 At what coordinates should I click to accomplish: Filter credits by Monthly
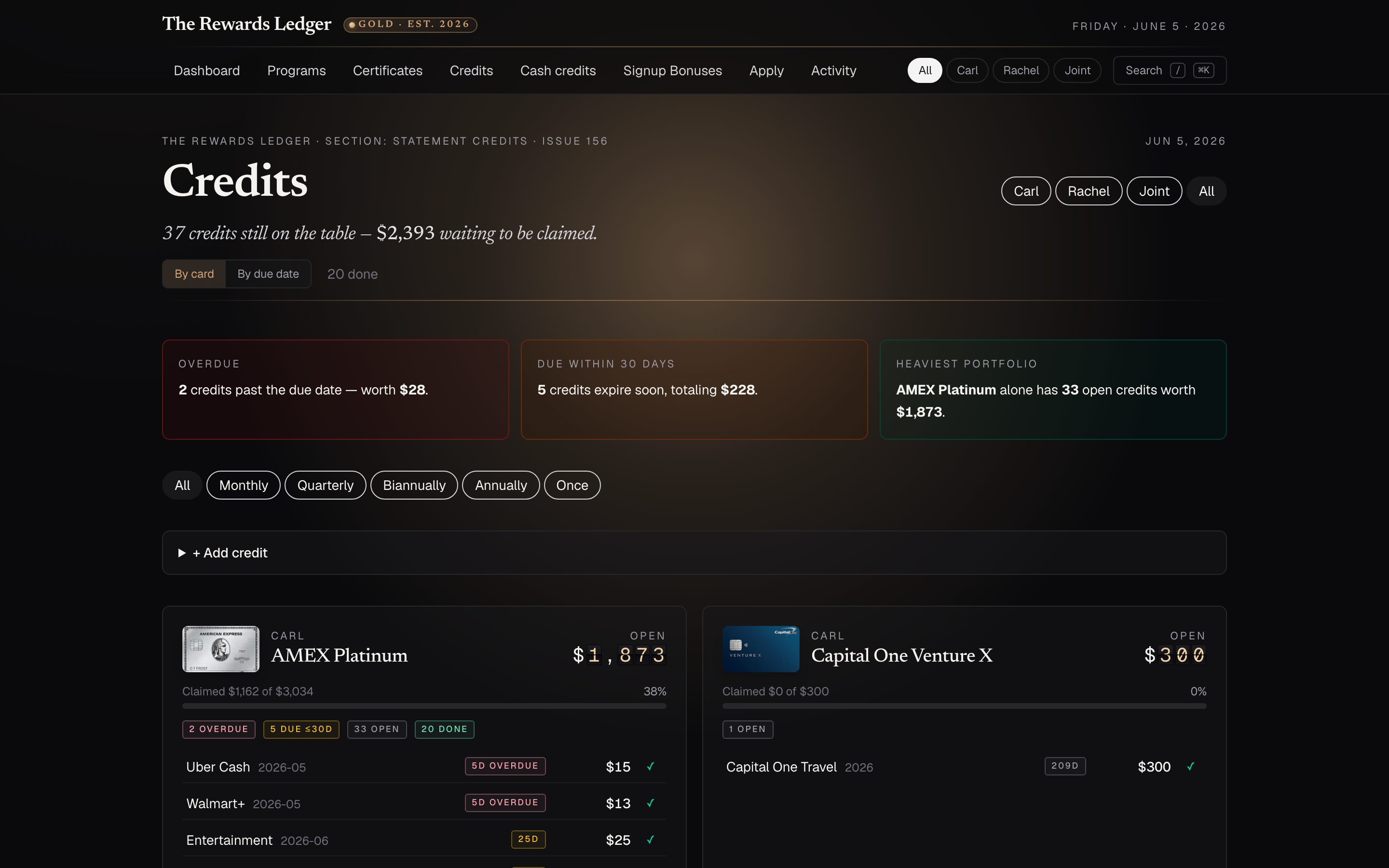(244, 485)
